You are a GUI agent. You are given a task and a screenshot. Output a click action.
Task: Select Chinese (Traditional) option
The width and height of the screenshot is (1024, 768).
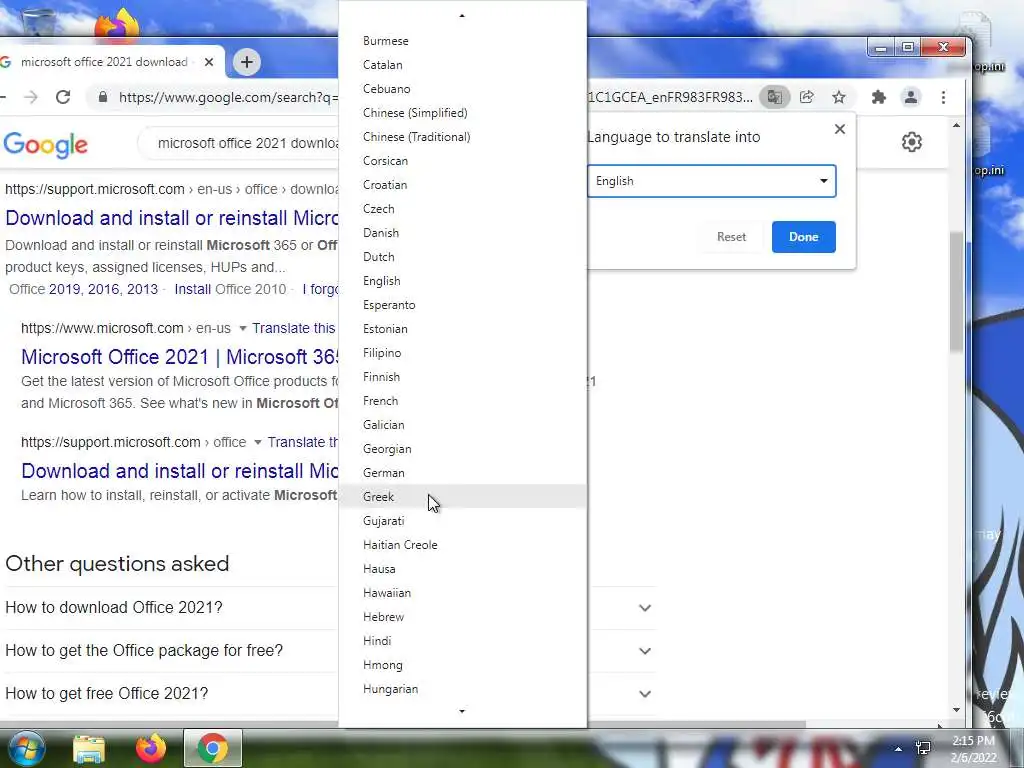(462, 136)
